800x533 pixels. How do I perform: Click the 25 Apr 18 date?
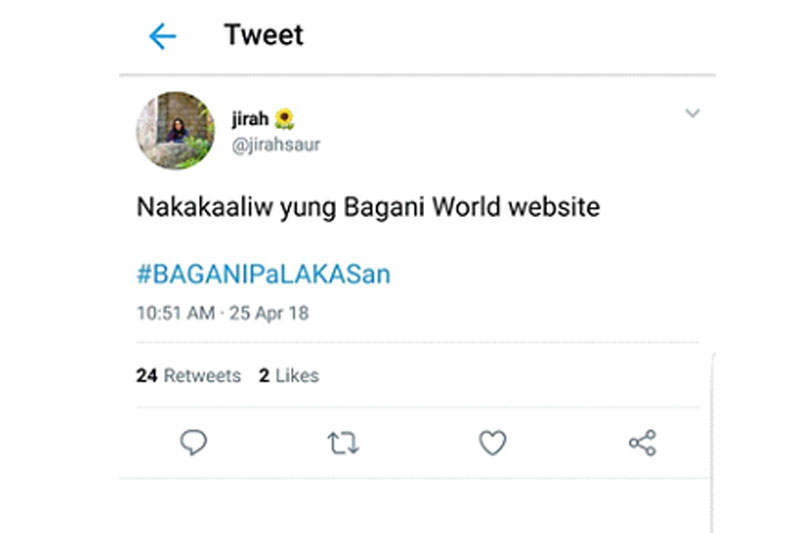(269, 313)
